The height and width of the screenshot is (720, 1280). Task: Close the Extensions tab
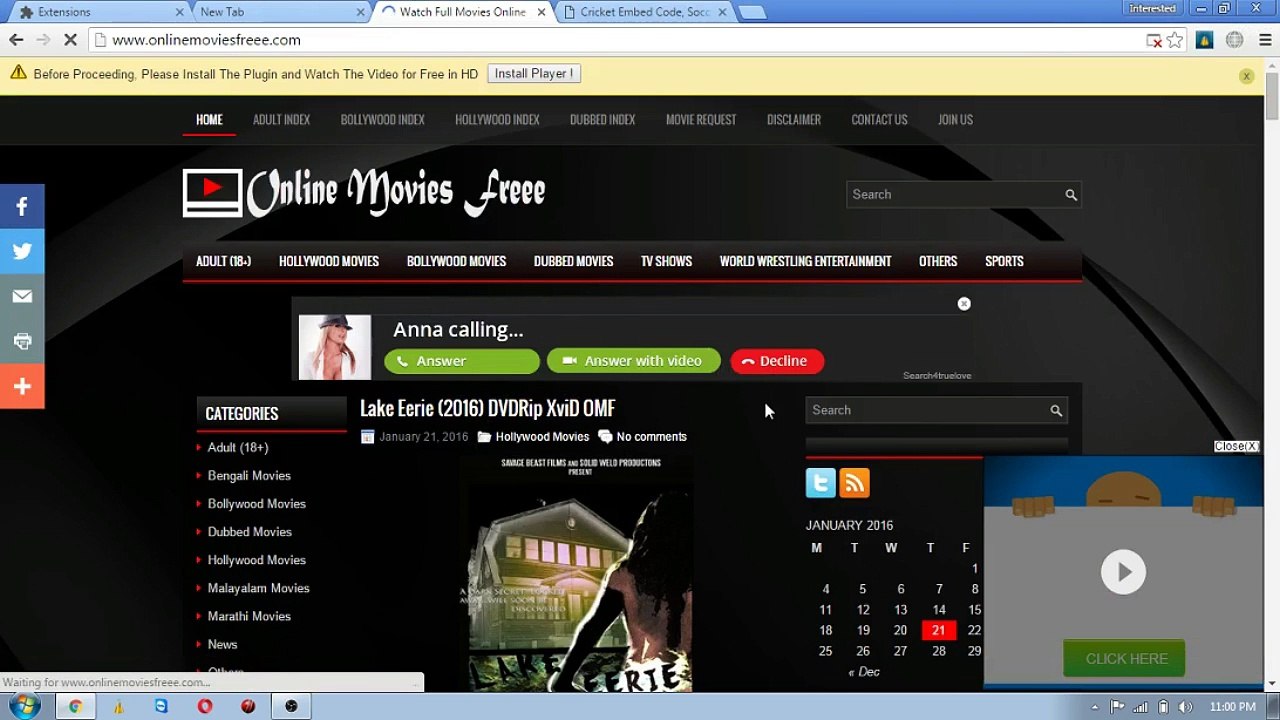(x=180, y=12)
